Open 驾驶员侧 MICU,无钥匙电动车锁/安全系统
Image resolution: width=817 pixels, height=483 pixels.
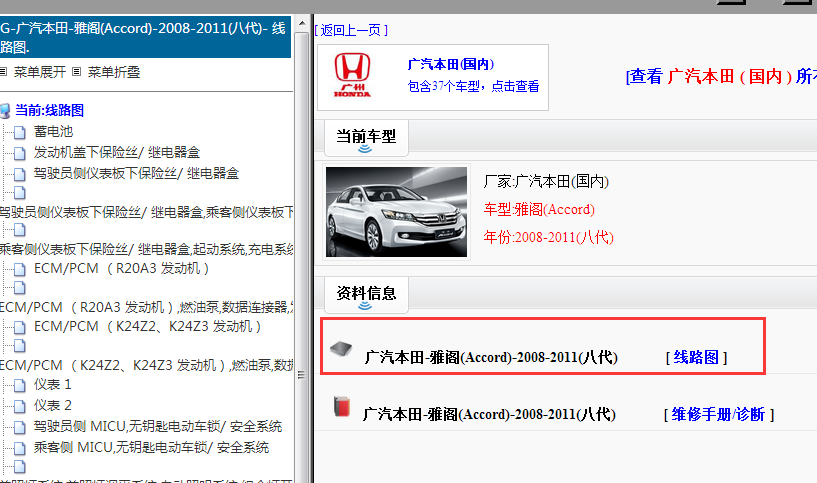(x=158, y=426)
